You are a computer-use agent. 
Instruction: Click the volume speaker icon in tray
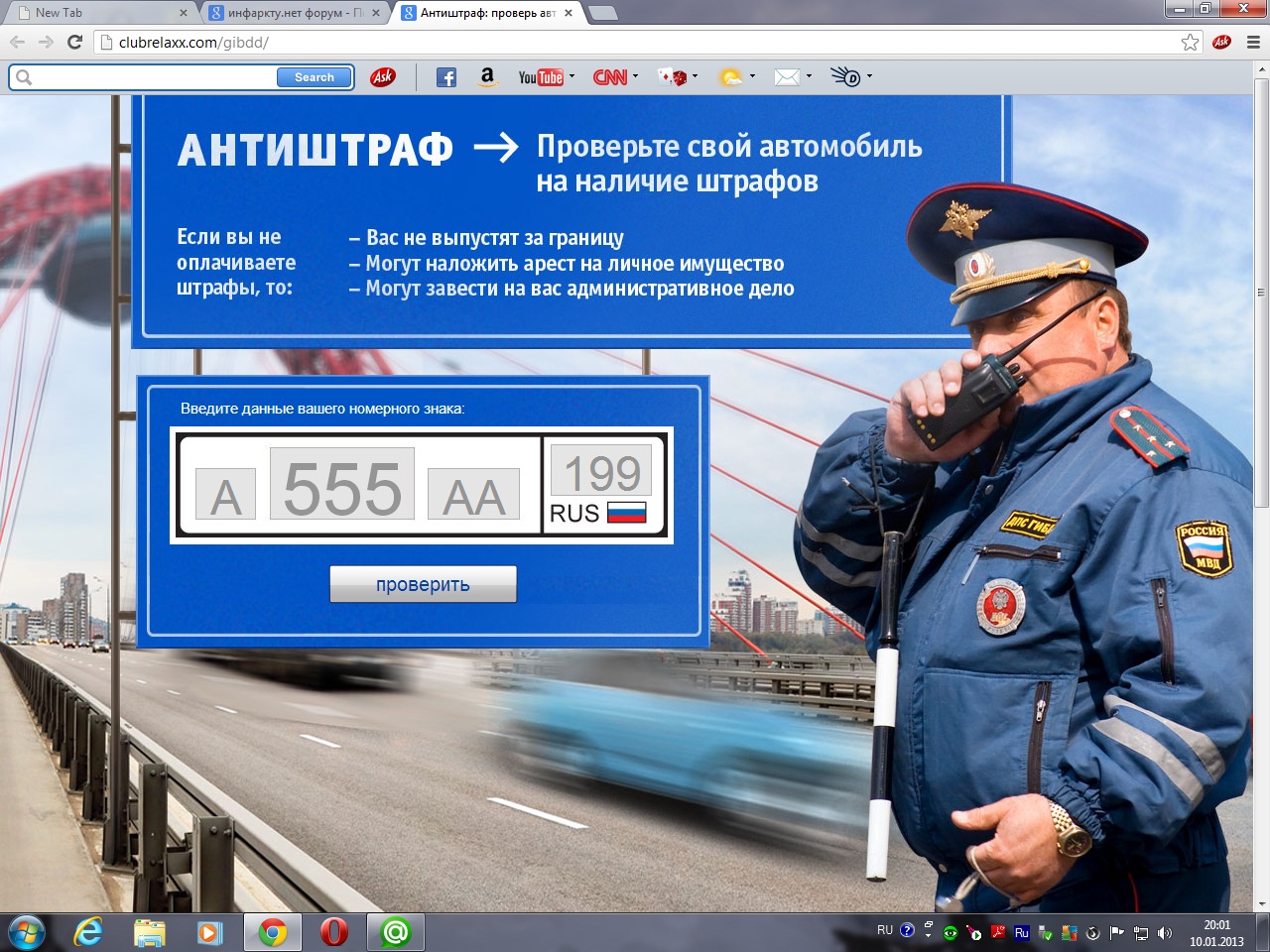click(x=1165, y=933)
